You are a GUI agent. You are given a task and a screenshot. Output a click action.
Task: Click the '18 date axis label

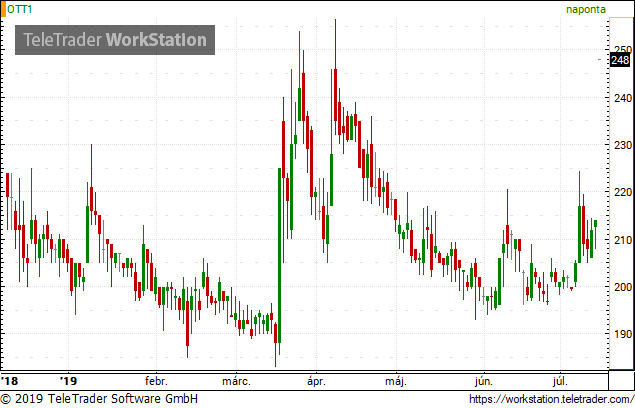(10, 381)
